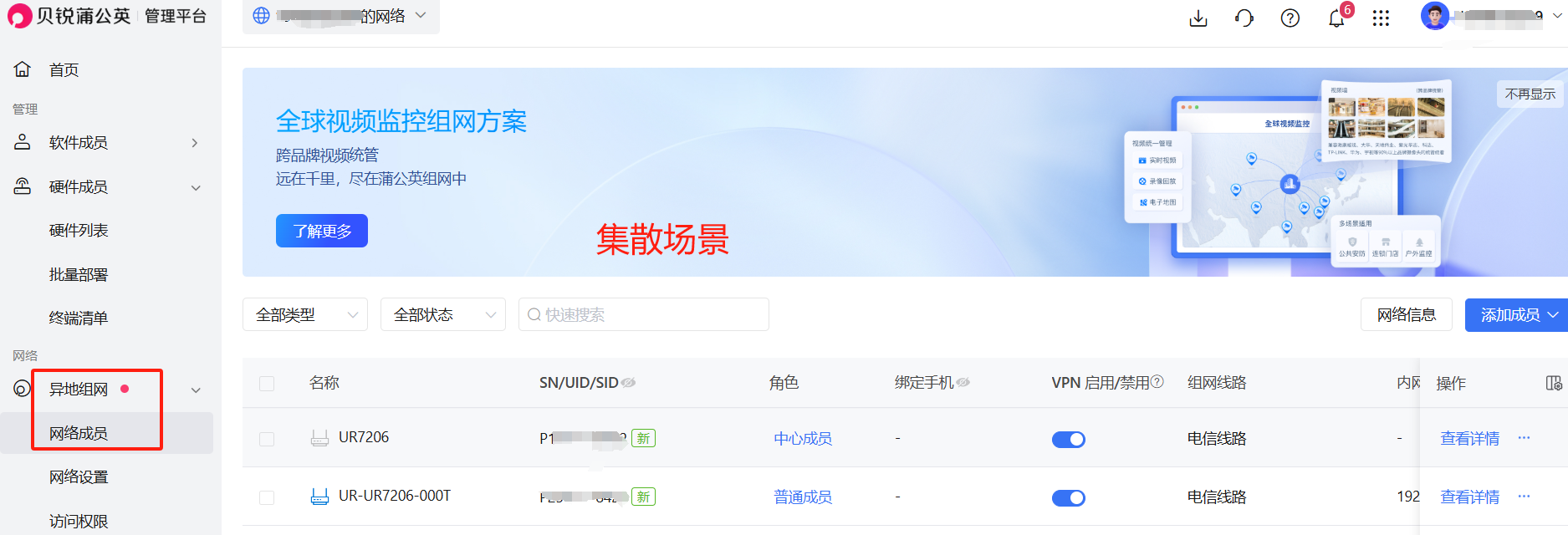Open 批量部署 in sidebar
The image size is (1568, 535).
click(x=79, y=274)
